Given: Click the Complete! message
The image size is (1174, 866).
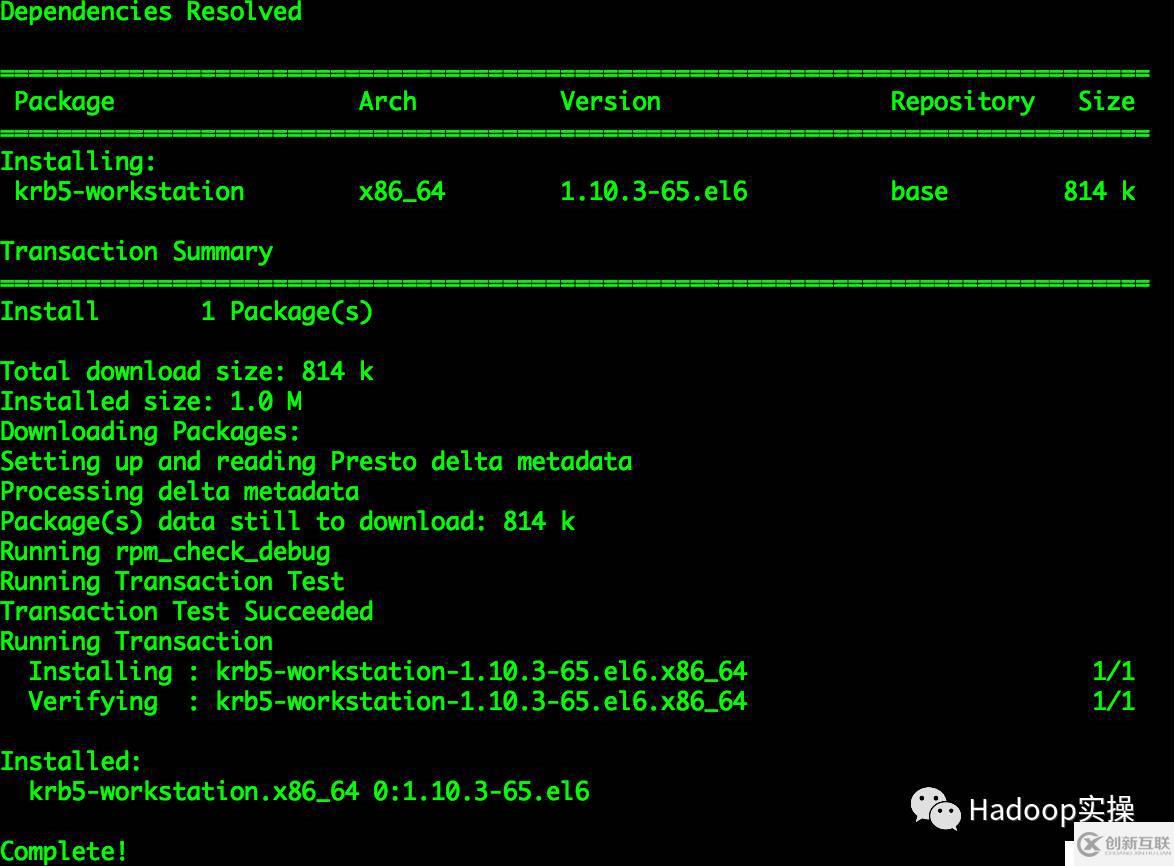Looking at the screenshot, I should [x=64, y=850].
